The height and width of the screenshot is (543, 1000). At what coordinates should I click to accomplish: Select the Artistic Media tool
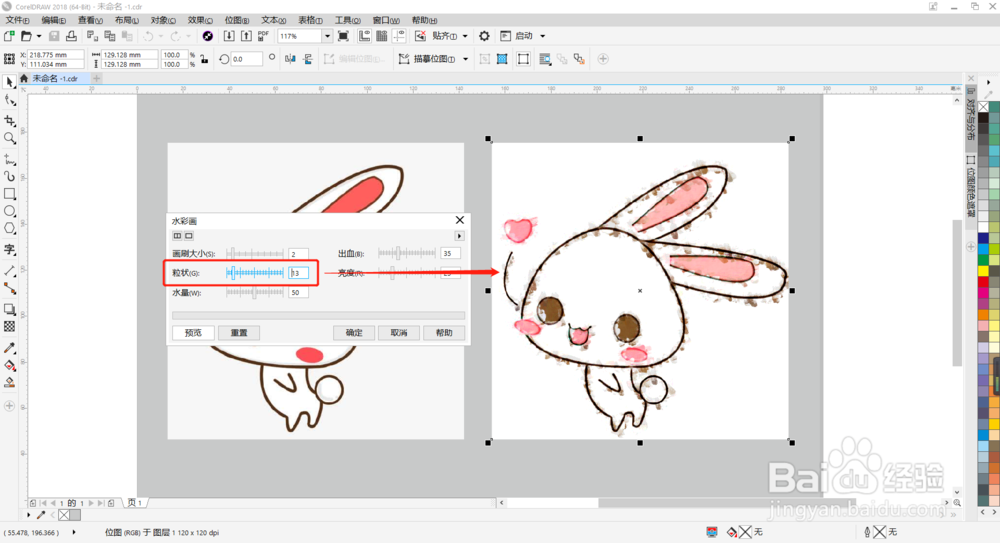tap(10, 176)
